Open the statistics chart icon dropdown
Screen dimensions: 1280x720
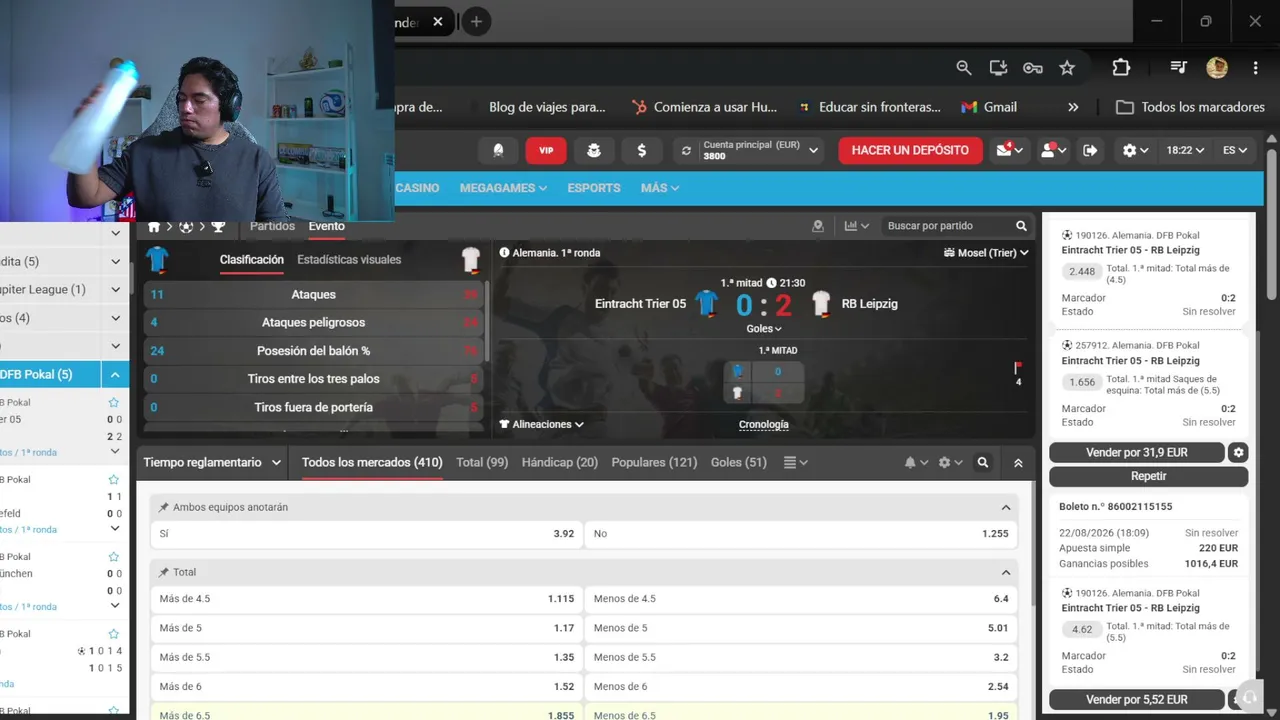tap(856, 226)
